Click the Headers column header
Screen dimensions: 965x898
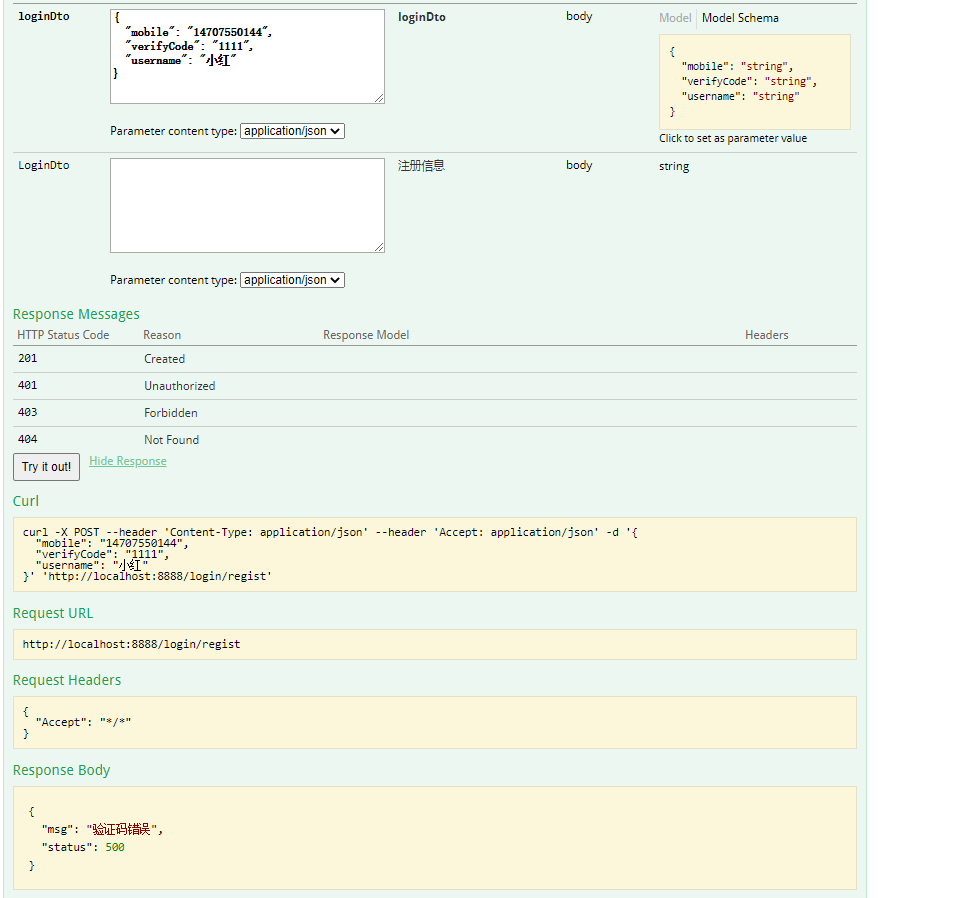pos(767,335)
